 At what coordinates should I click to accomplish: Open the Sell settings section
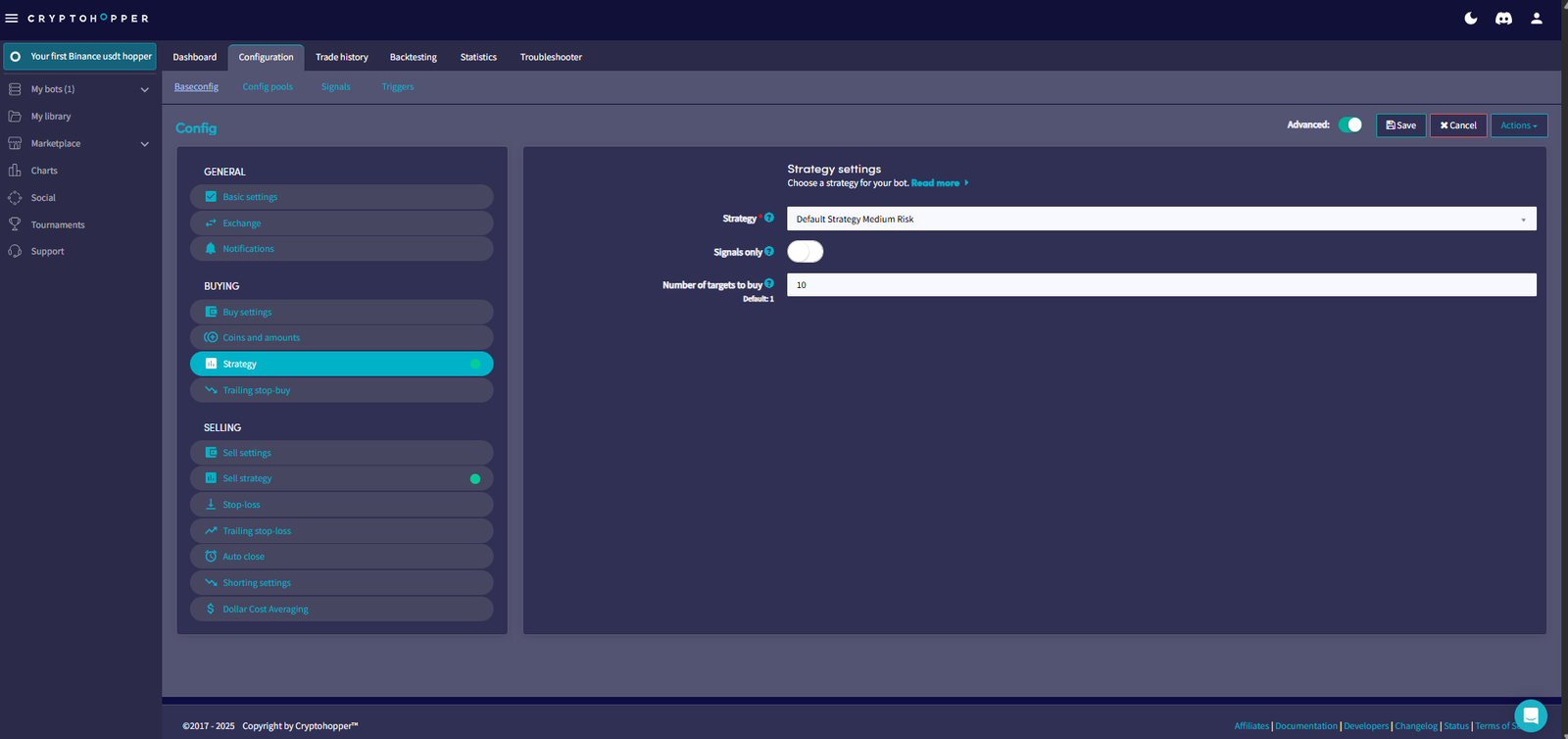click(342, 453)
